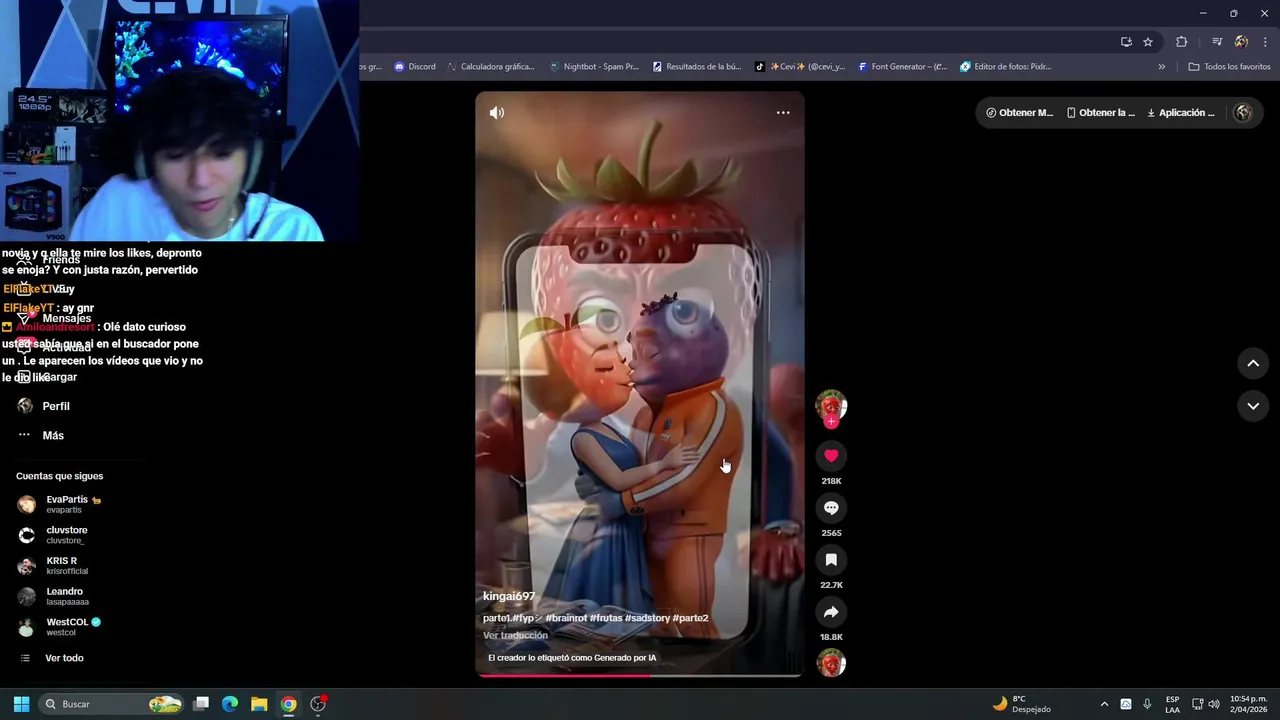1280x720 pixels.
Task: Expand the bookmarks bar overflow chevron
Action: [x=1161, y=67]
